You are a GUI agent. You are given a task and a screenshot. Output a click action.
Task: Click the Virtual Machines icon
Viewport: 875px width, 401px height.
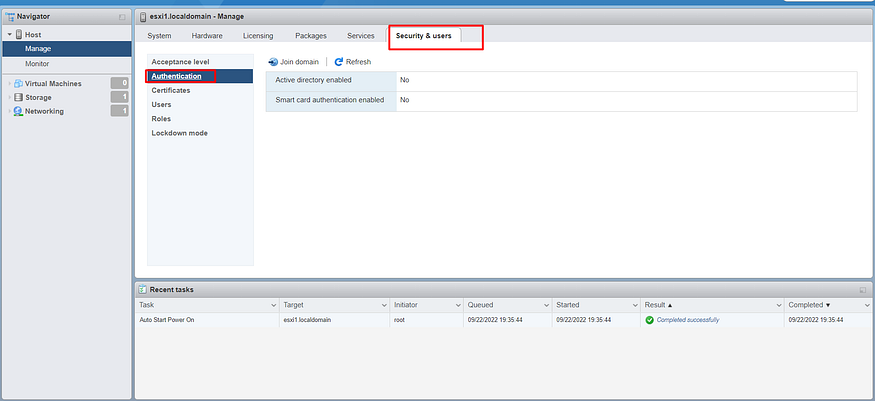point(18,84)
